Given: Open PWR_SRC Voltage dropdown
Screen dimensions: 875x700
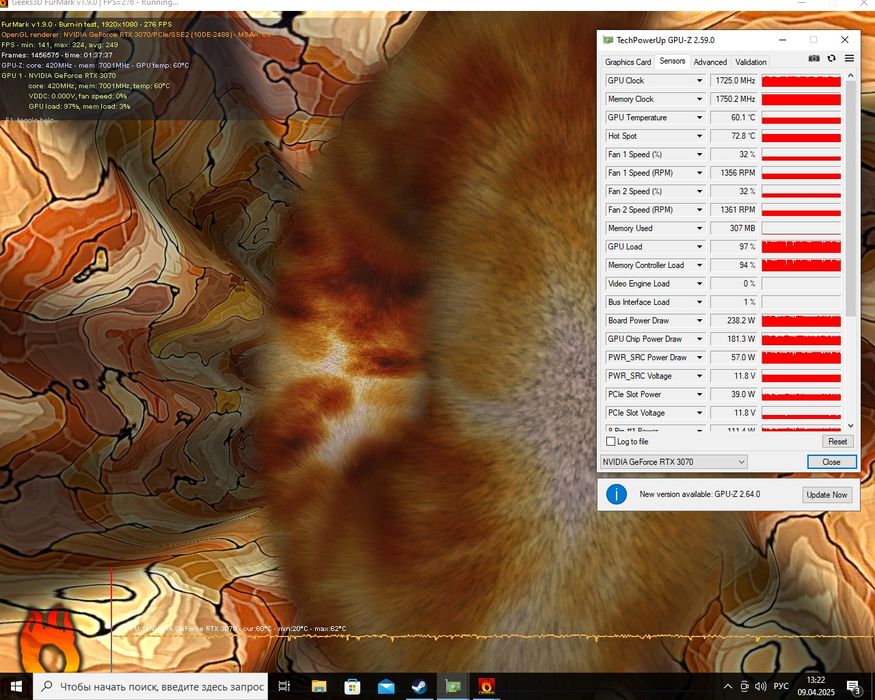Looking at the screenshot, I should coord(699,376).
